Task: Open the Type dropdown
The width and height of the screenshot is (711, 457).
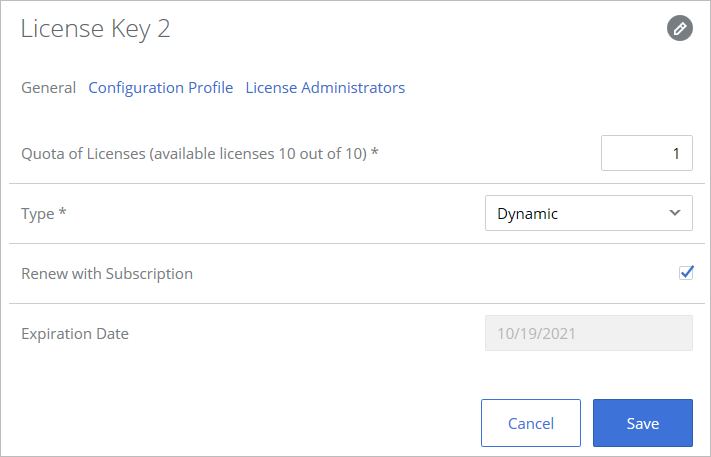Action: [x=588, y=213]
